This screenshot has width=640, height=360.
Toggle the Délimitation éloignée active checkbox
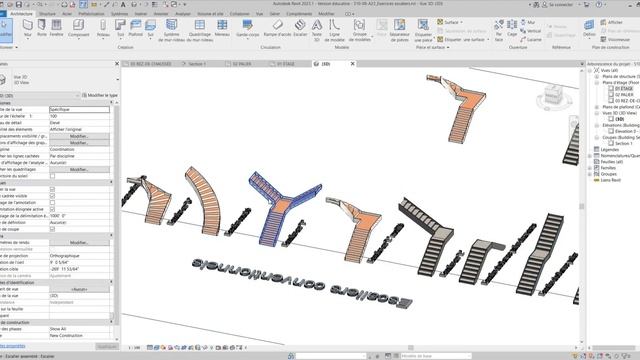[x=52, y=209]
